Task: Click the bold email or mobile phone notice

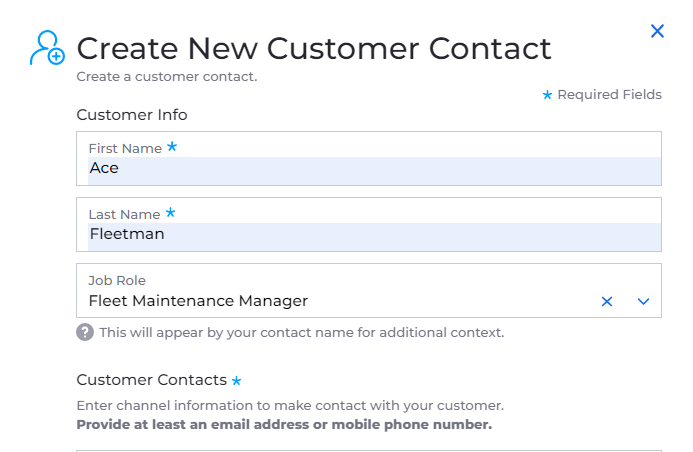Action: click(x=284, y=425)
